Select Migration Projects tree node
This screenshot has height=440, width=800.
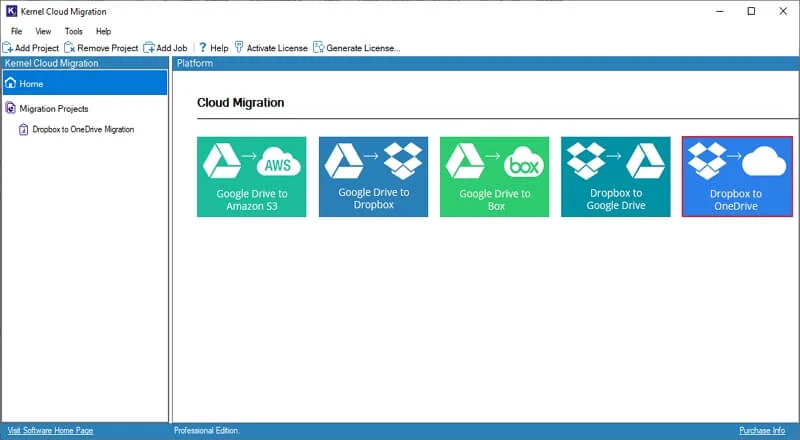pos(54,108)
